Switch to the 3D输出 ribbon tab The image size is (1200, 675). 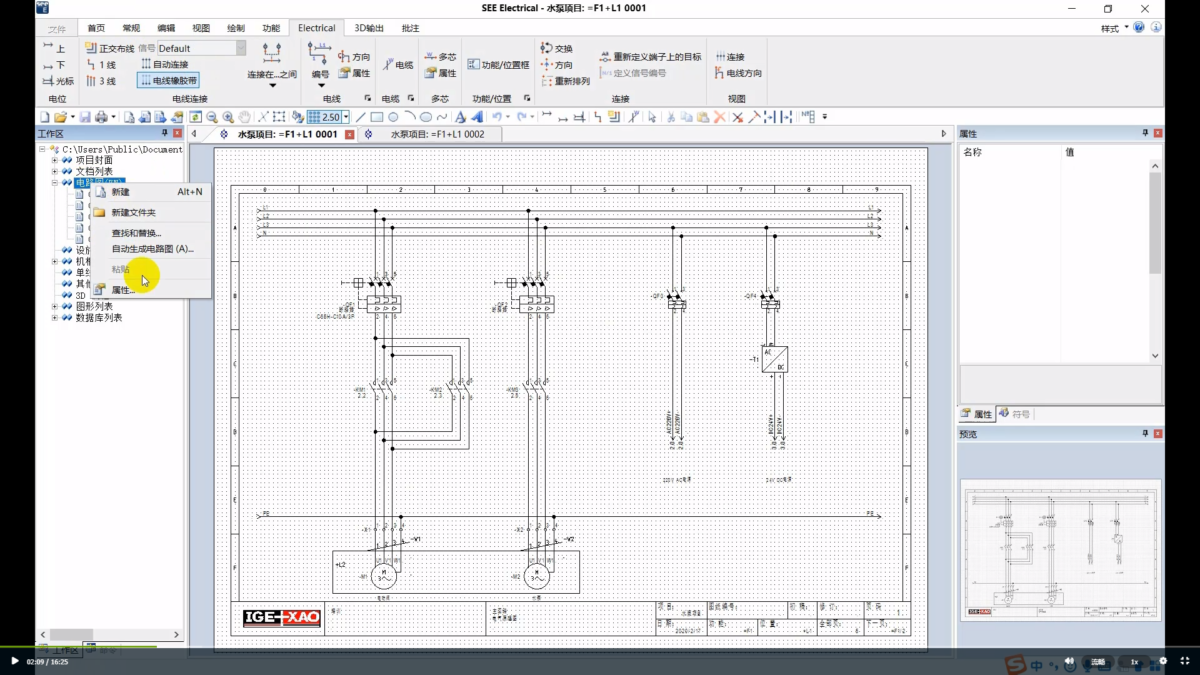368,28
